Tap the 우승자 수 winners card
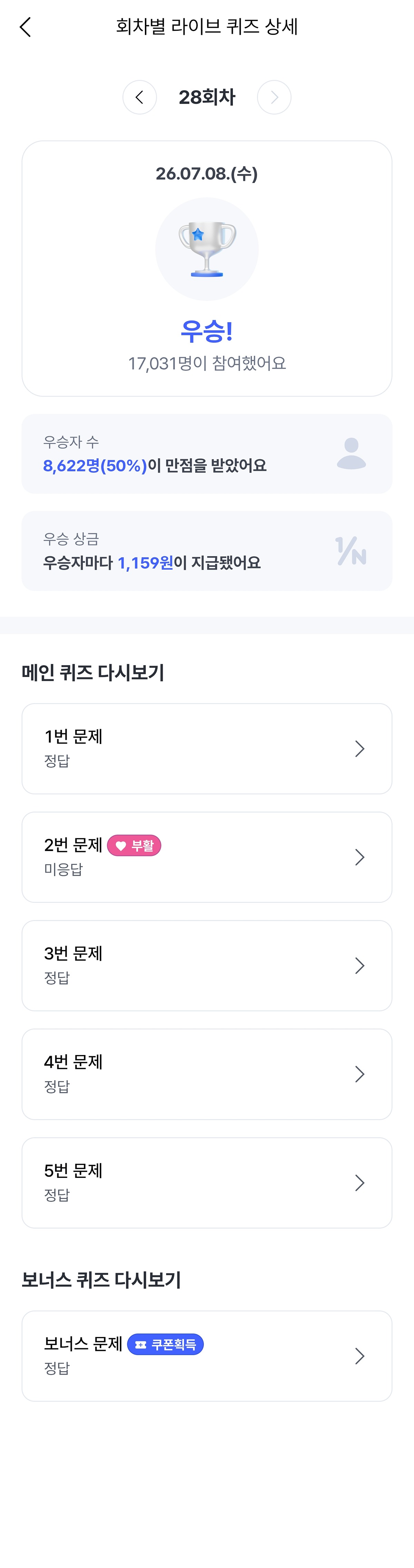The height and width of the screenshot is (1568, 414). click(207, 454)
